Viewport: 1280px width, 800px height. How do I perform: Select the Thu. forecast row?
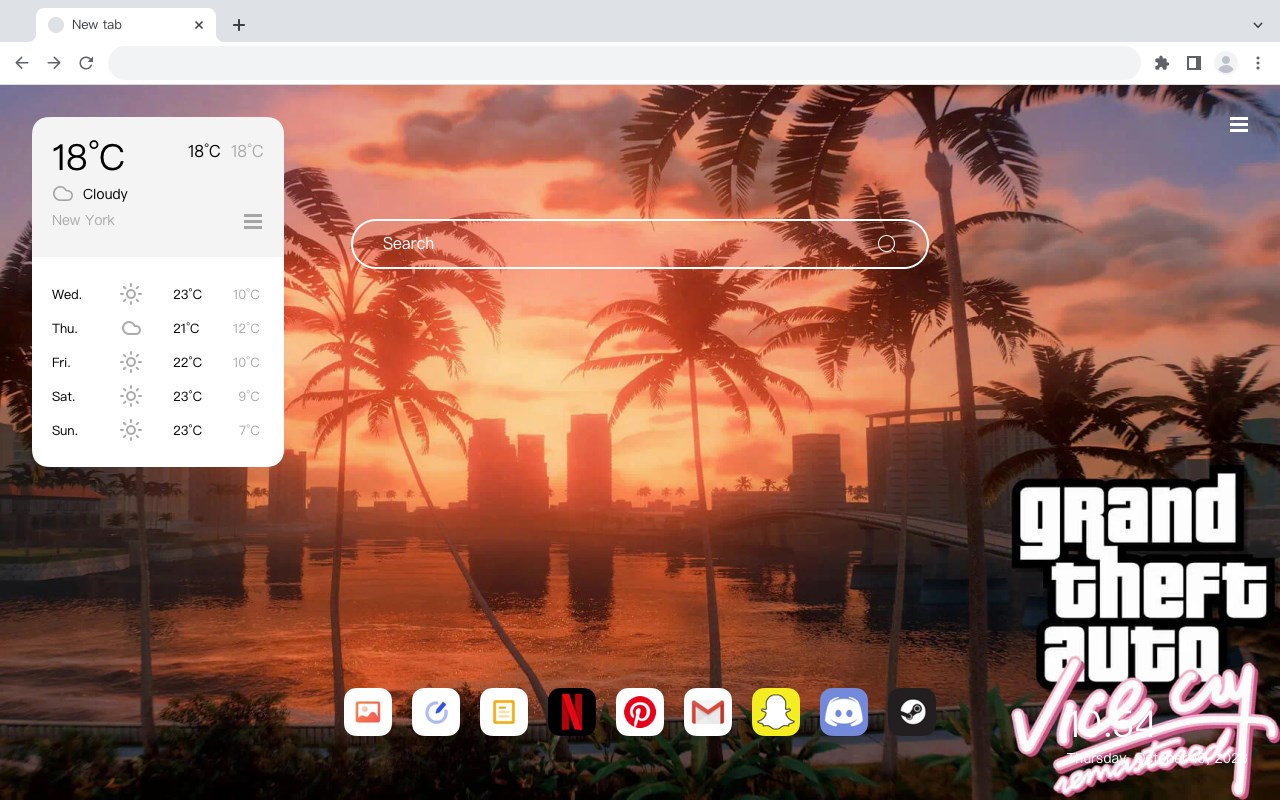pyautogui.click(x=157, y=328)
